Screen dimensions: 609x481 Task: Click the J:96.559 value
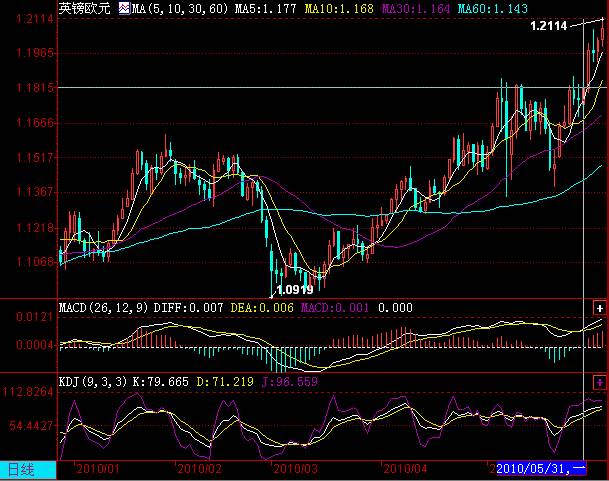[x=290, y=382]
